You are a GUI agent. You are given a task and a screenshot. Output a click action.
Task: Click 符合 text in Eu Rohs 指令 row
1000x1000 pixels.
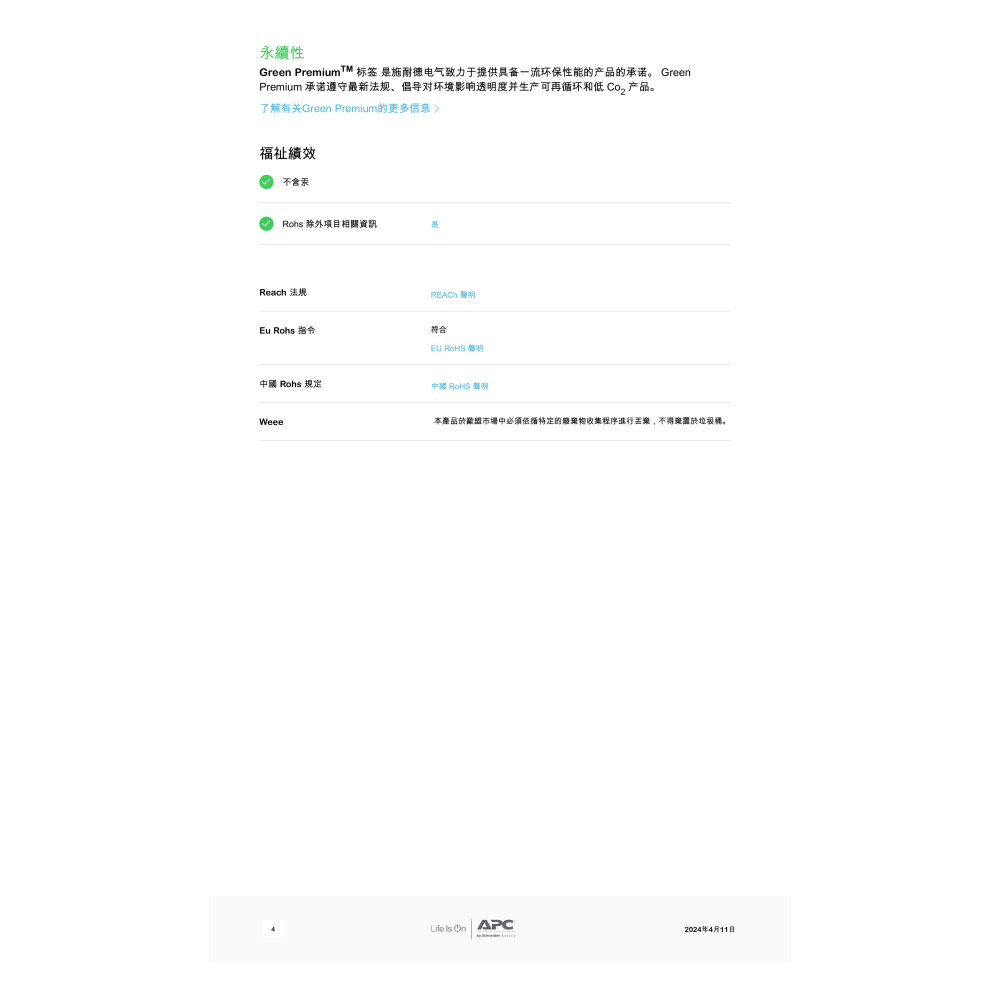coord(438,329)
